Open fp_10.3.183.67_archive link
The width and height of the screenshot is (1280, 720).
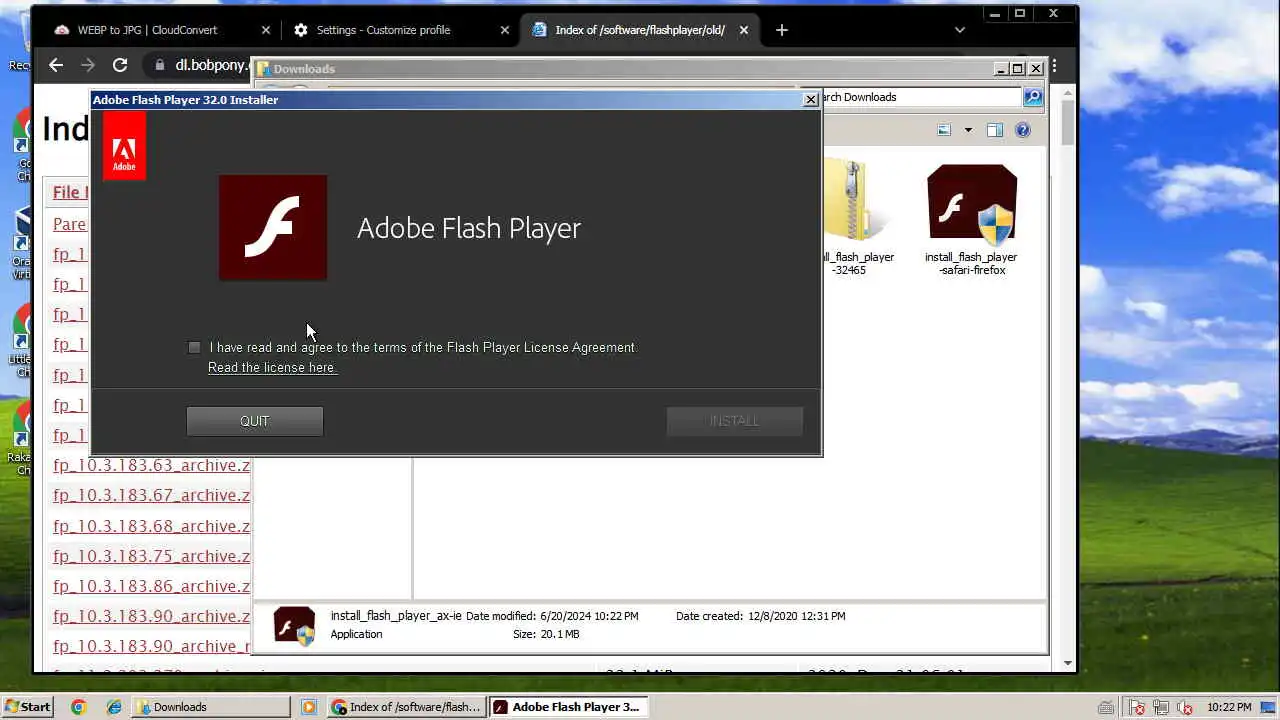152,495
